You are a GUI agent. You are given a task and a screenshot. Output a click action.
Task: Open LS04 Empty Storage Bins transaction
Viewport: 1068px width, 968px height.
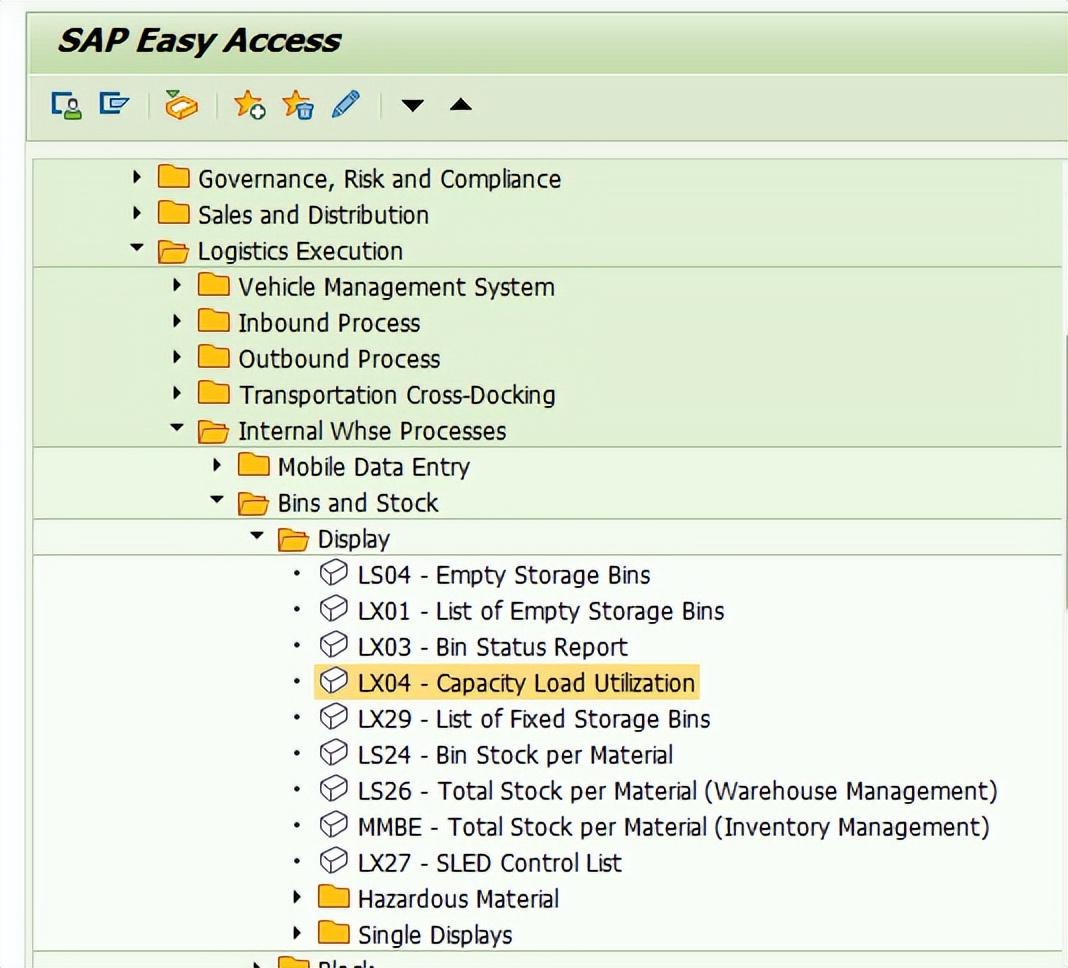click(x=505, y=574)
